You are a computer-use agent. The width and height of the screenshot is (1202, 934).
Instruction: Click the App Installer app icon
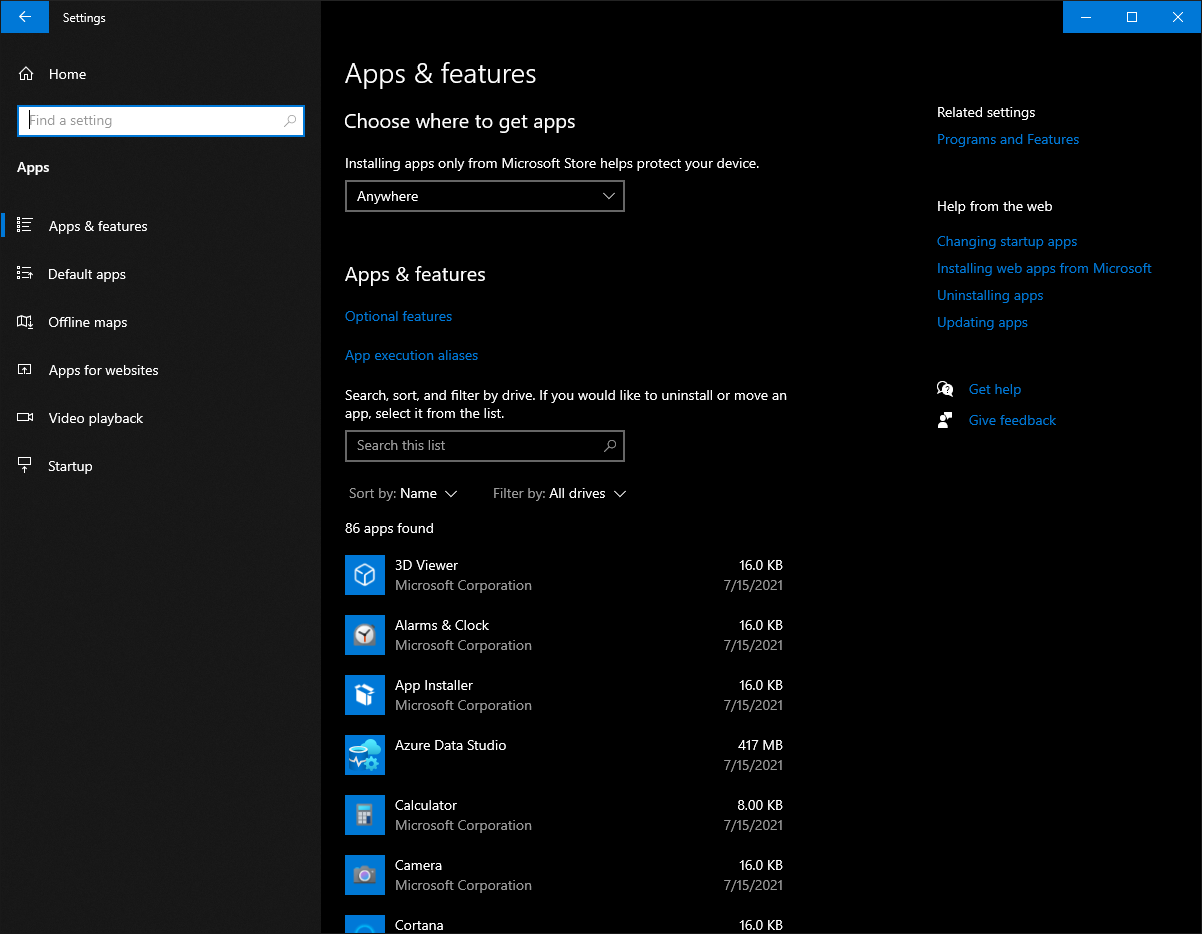click(x=365, y=695)
